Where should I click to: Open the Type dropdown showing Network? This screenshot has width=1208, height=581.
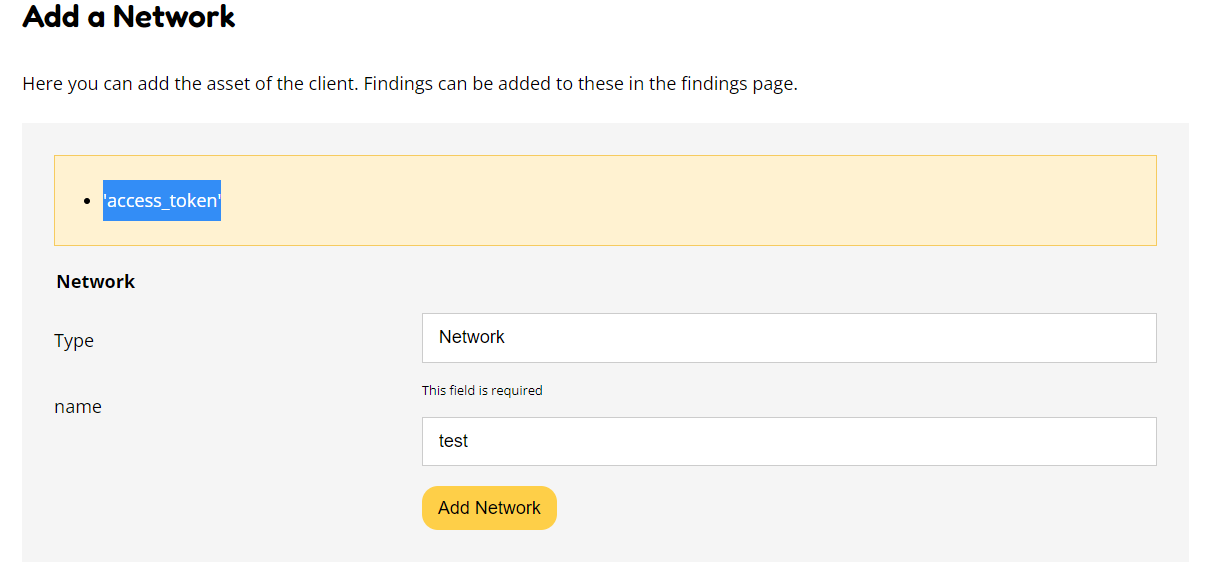(x=788, y=337)
